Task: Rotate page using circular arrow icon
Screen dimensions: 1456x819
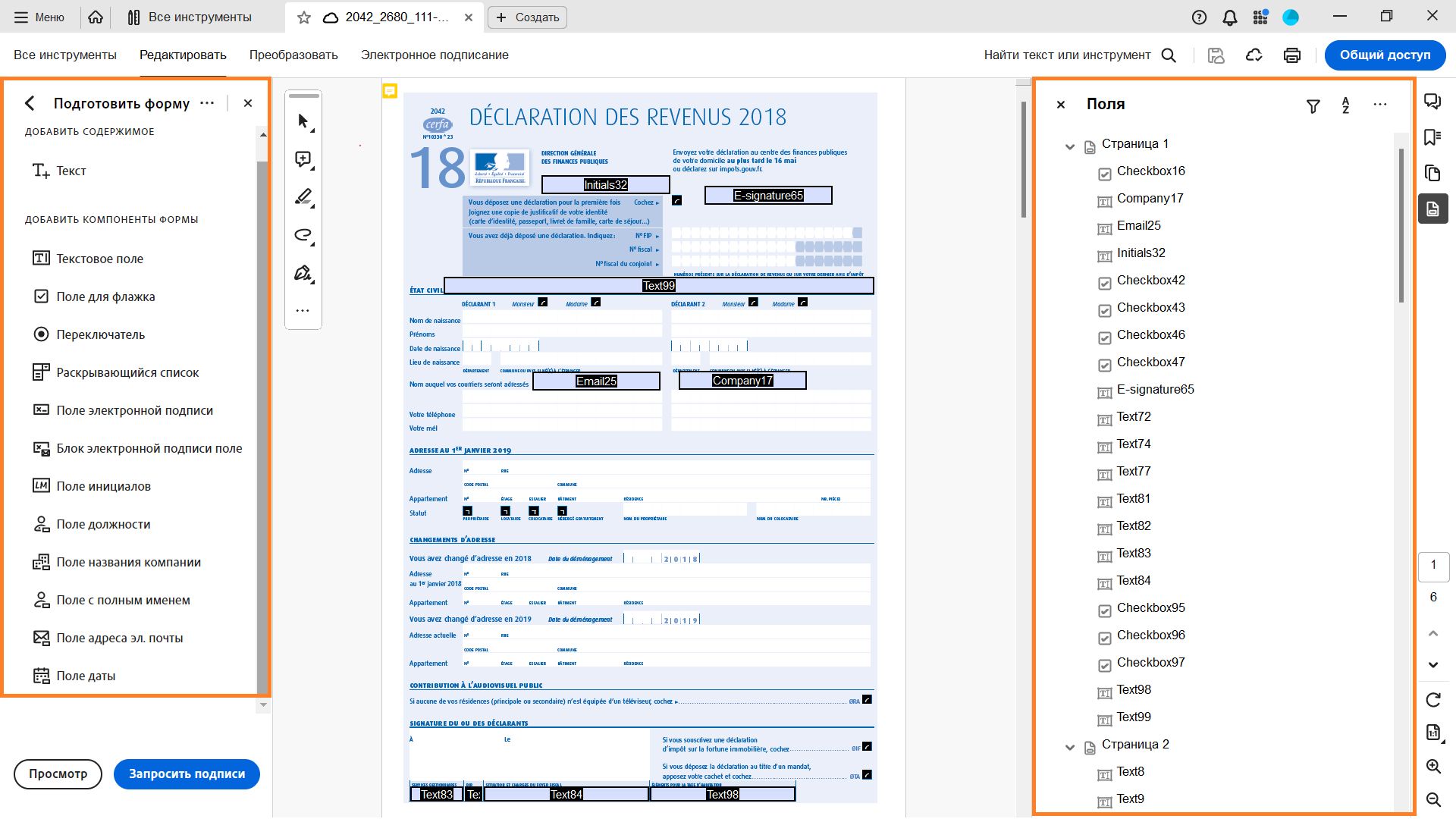Action: tap(1433, 699)
